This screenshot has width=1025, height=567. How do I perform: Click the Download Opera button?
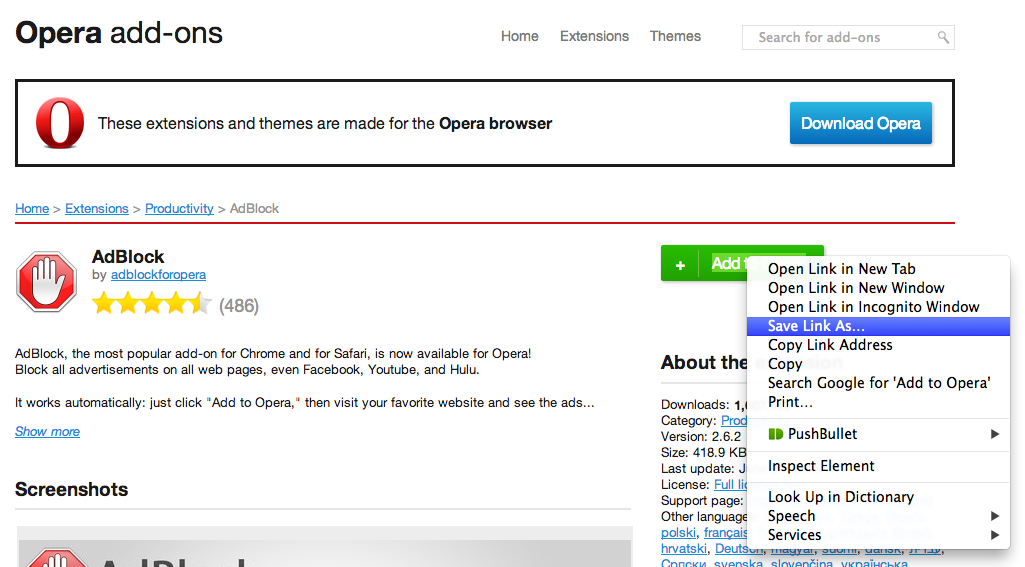click(x=860, y=123)
